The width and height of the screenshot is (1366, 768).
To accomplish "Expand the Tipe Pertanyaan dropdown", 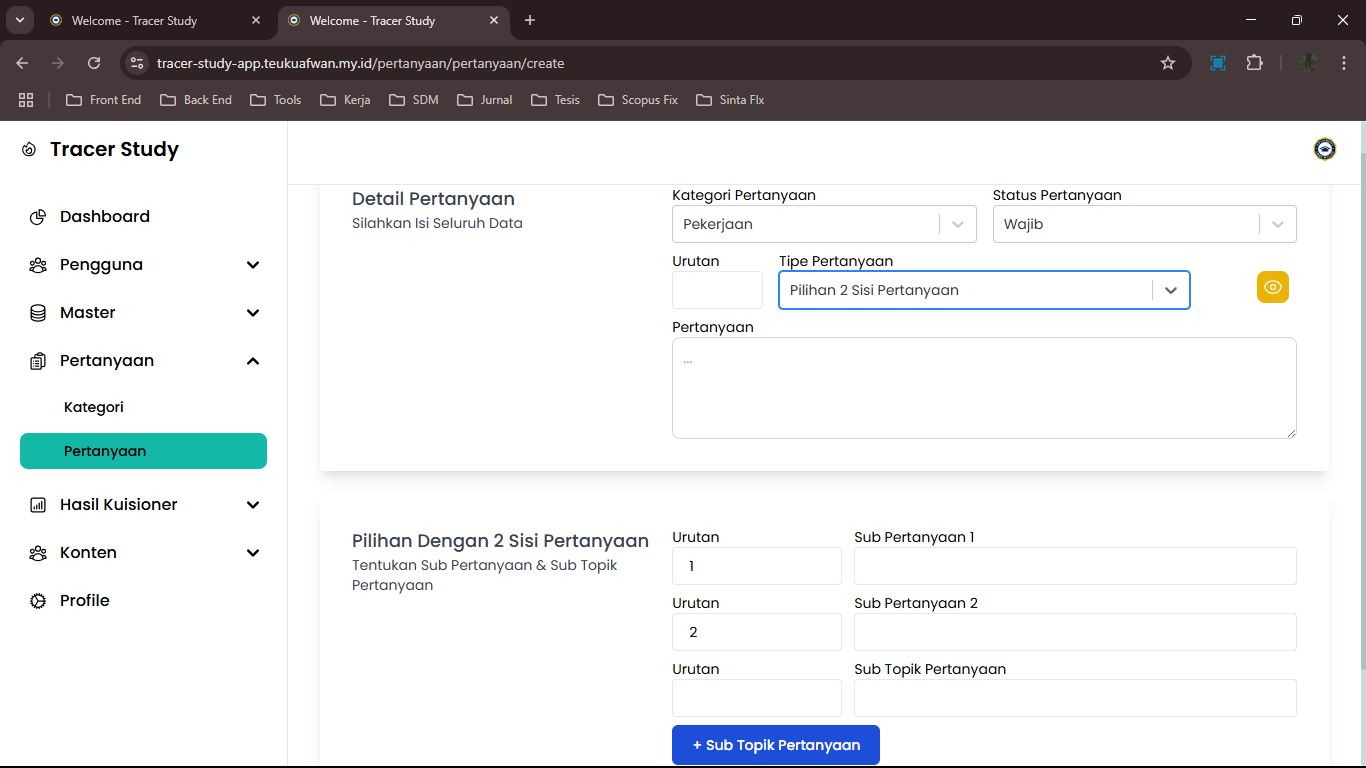I will (1170, 290).
